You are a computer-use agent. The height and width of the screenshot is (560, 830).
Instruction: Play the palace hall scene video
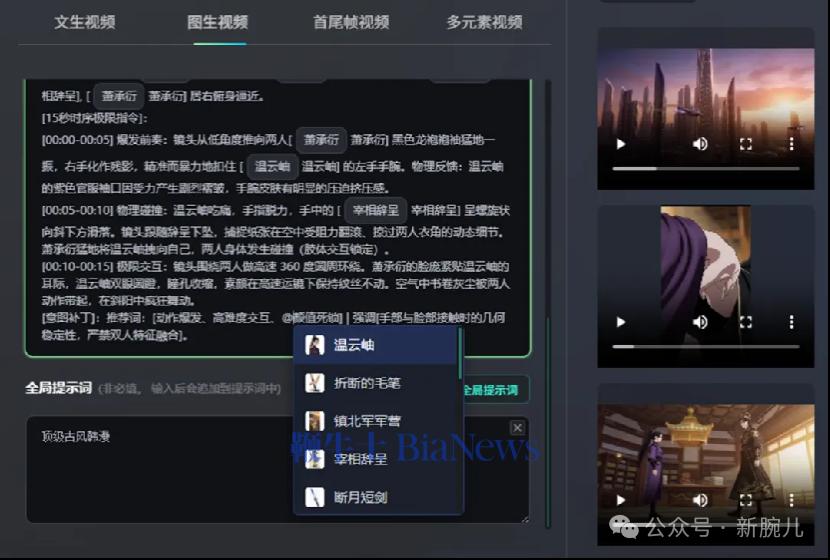[x=621, y=500]
